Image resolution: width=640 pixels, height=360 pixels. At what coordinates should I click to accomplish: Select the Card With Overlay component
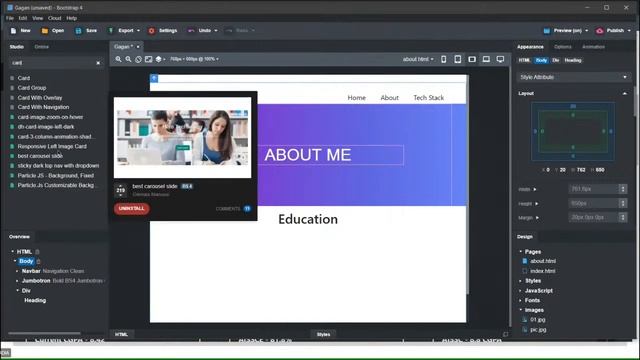40,98
